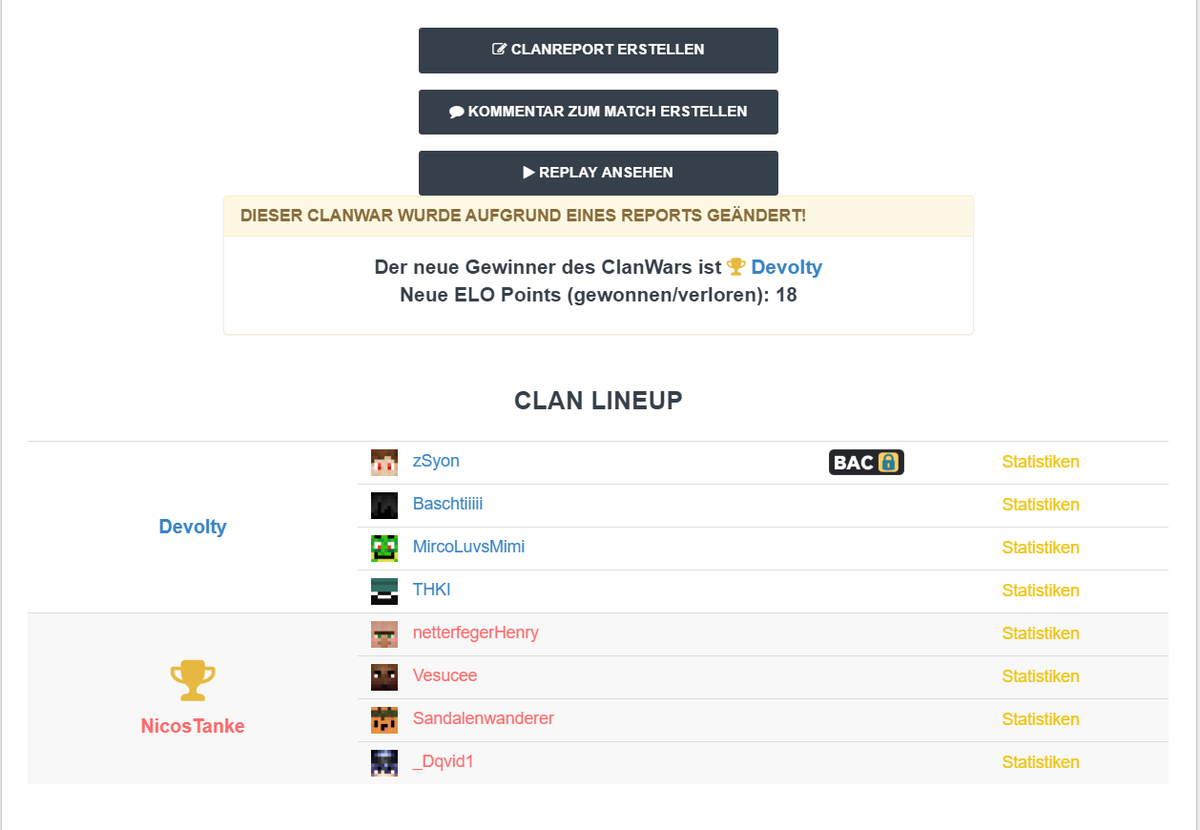The height and width of the screenshot is (830, 1200).
Task: Open Statistiken for netterfegerHenry
Action: coord(1041,634)
